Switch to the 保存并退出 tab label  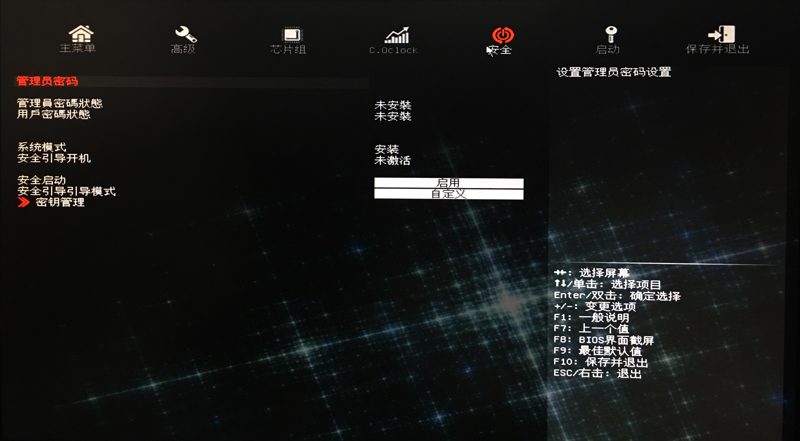pyautogui.click(x=717, y=50)
